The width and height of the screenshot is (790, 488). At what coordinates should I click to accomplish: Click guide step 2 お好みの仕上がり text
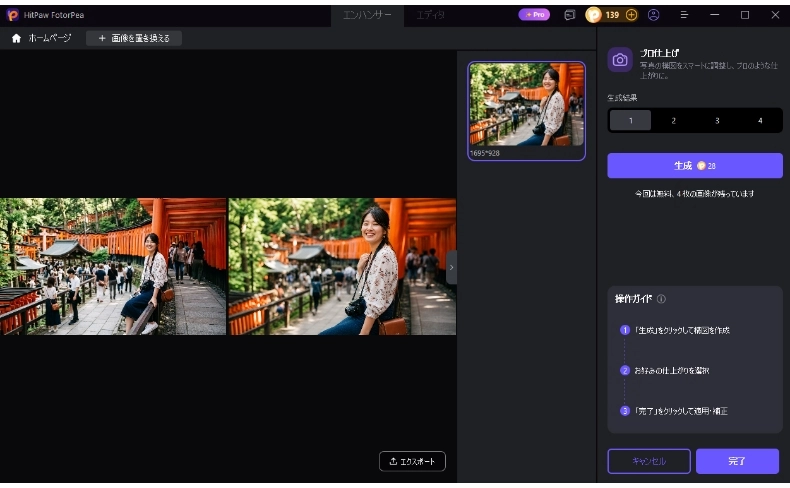(x=672, y=371)
